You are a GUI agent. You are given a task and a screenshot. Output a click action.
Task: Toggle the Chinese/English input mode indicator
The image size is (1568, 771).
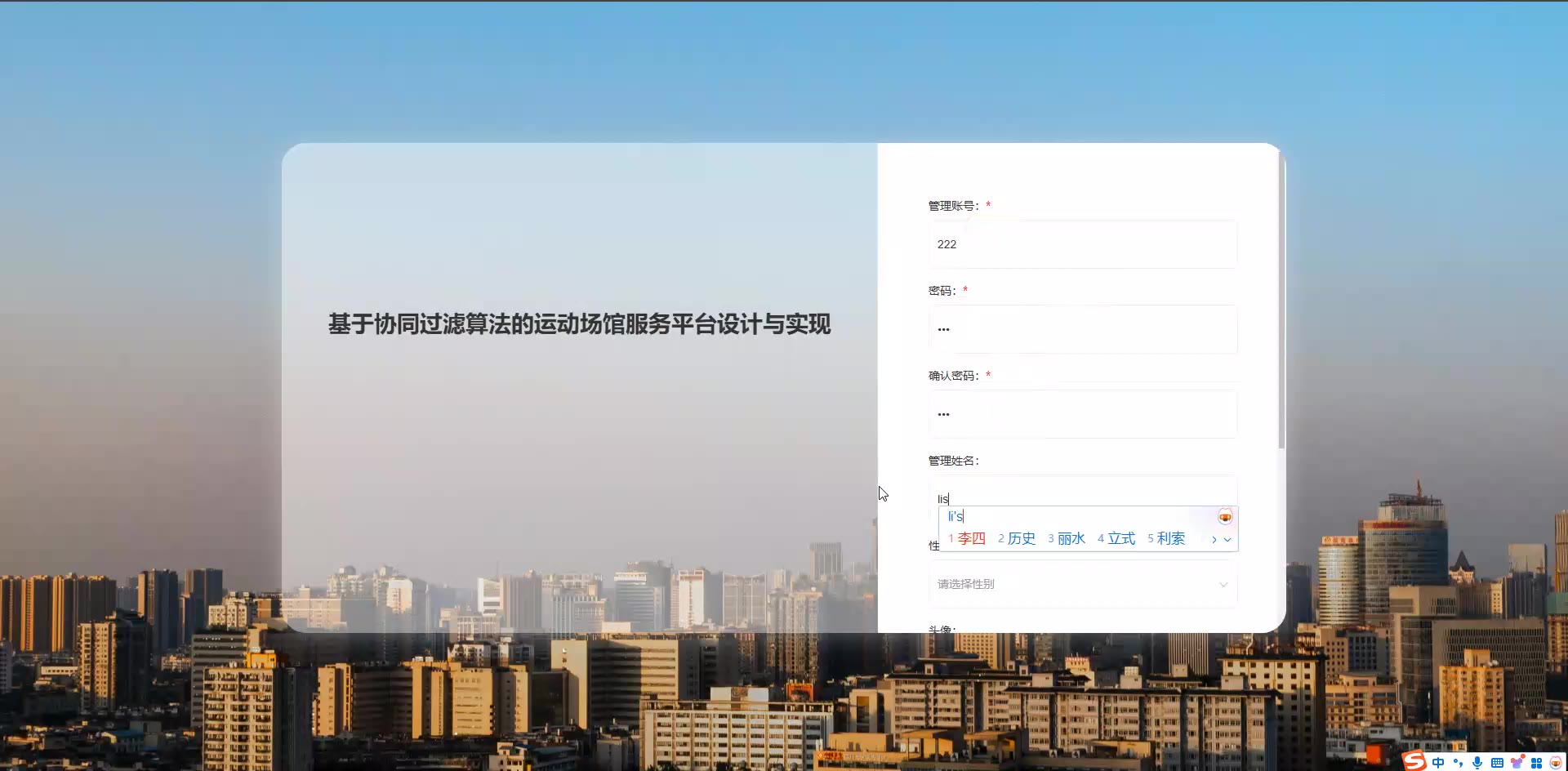[1438, 762]
